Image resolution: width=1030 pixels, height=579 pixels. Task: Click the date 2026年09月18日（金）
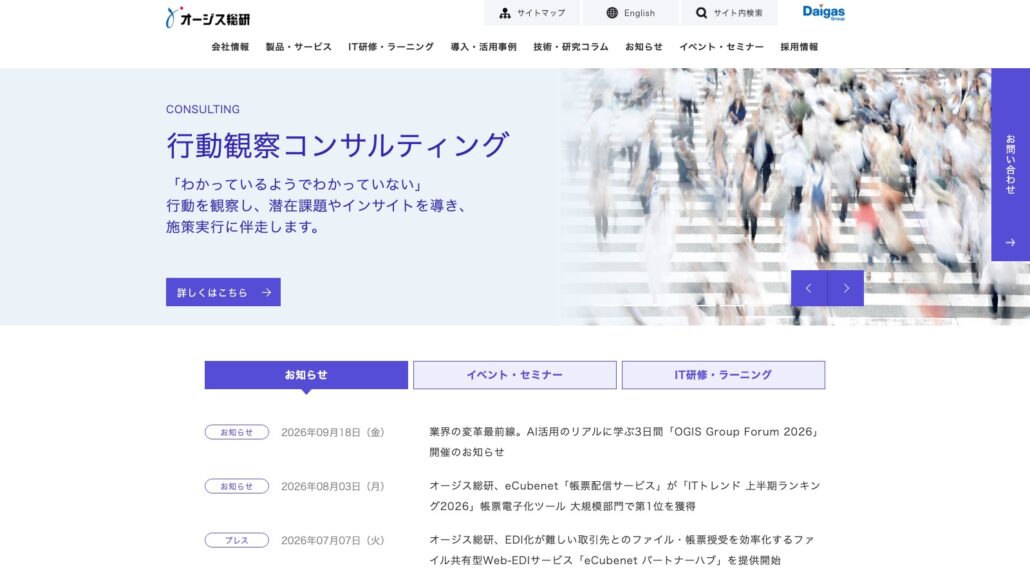pos(332,432)
